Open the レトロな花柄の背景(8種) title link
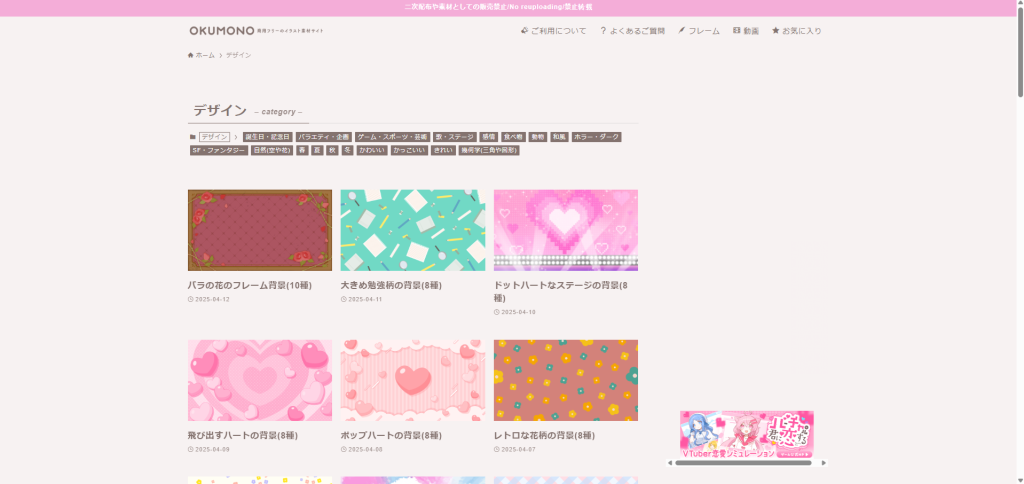This screenshot has height=484, width=1024. (544, 435)
